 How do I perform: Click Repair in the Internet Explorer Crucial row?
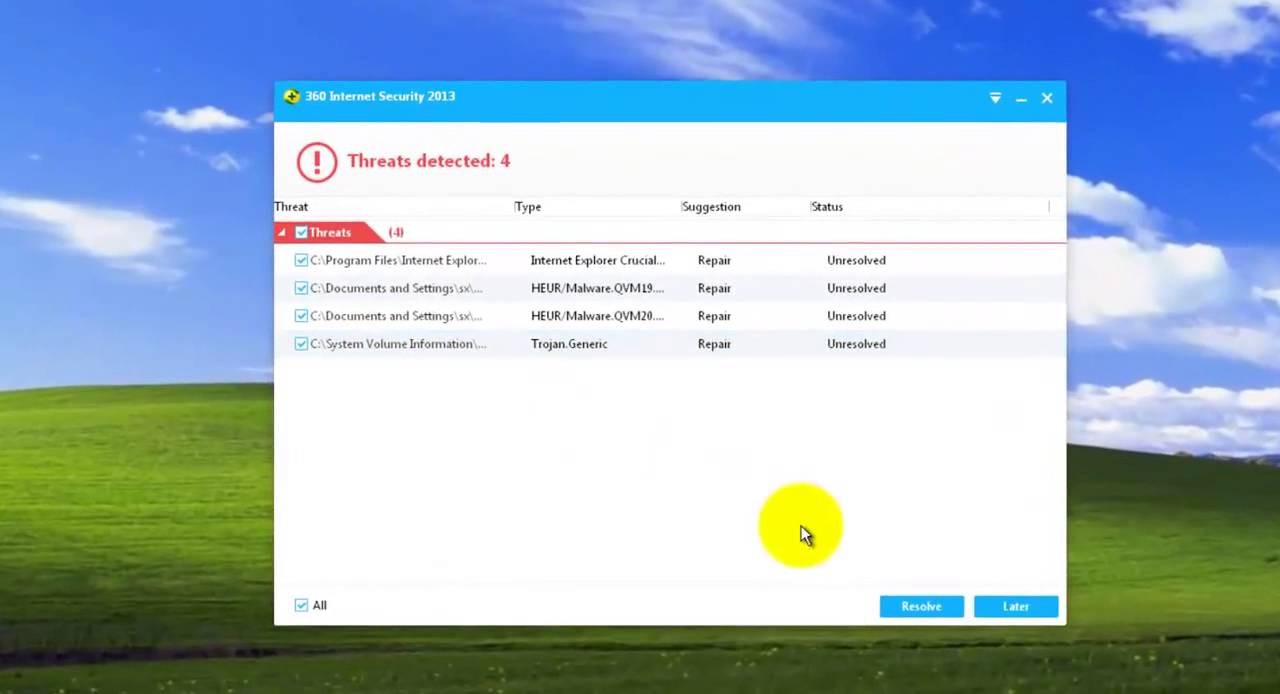714,260
